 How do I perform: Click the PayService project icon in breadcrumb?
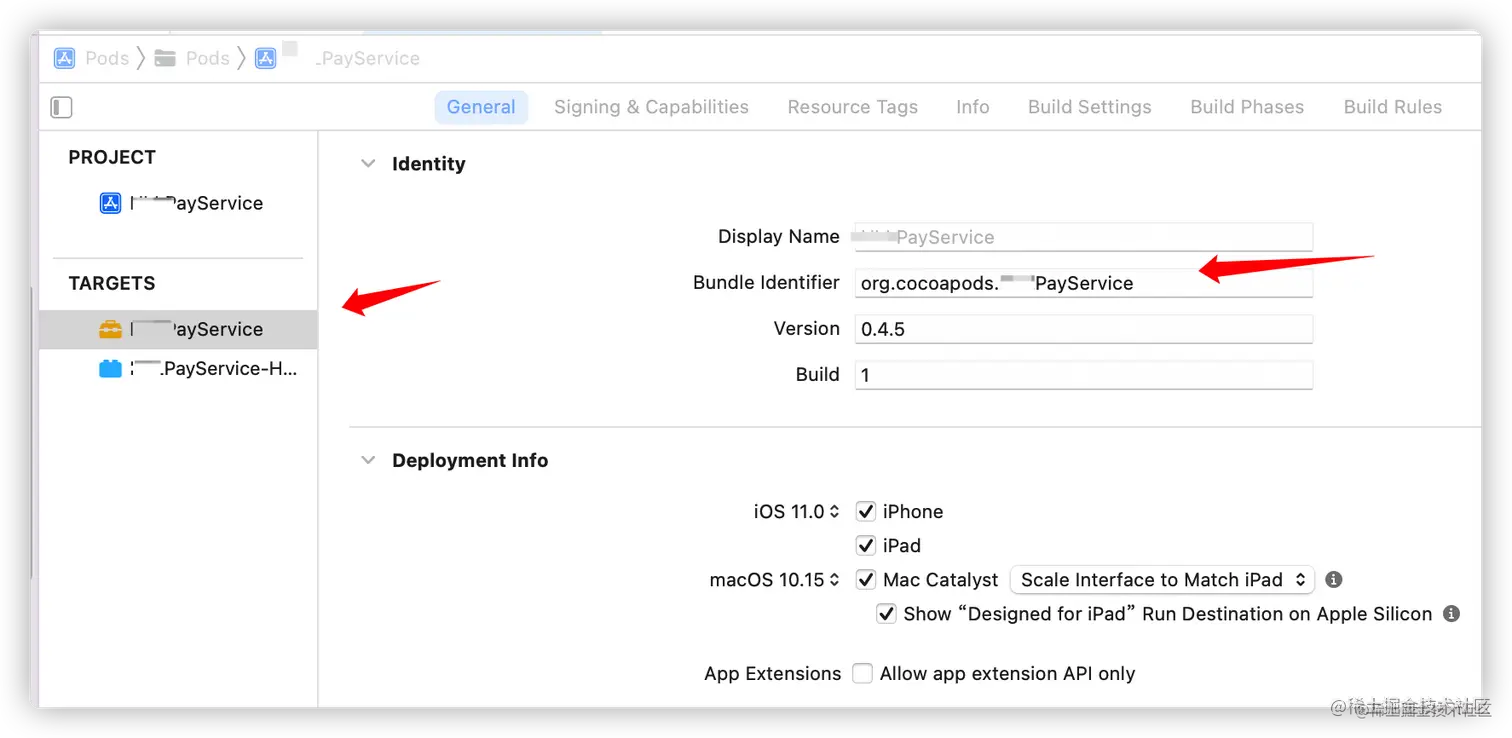pyautogui.click(x=265, y=58)
